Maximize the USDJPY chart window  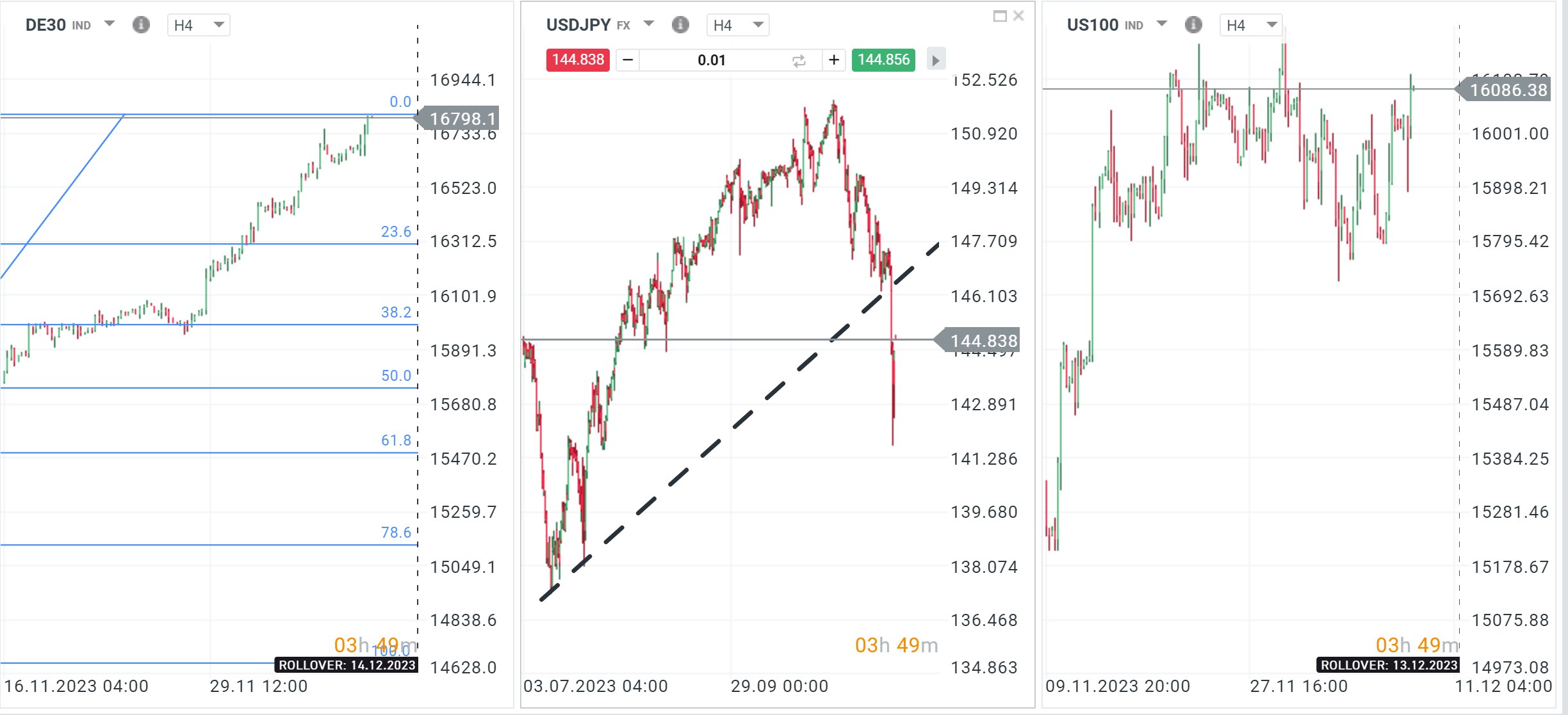tap(999, 16)
